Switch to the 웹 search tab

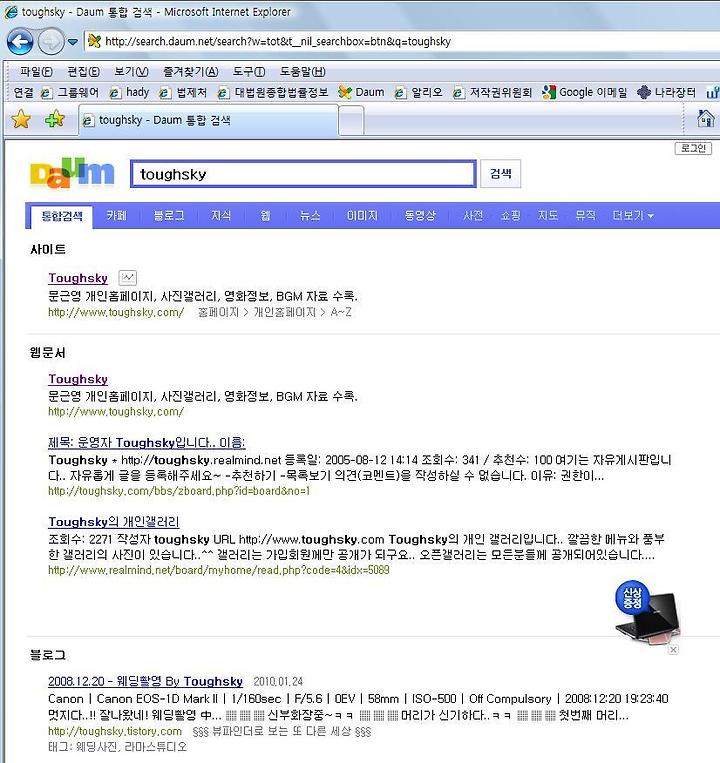[x=265, y=216]
